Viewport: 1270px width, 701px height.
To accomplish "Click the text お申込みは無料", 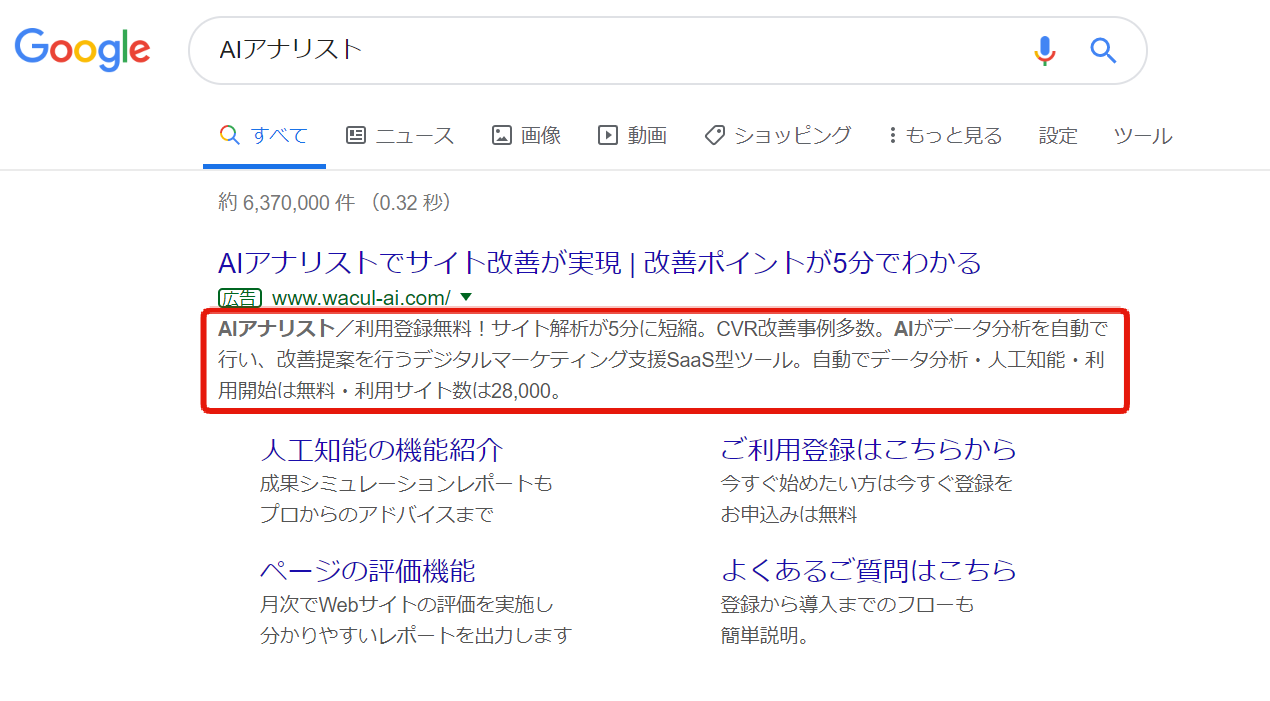I will [788, 515].
